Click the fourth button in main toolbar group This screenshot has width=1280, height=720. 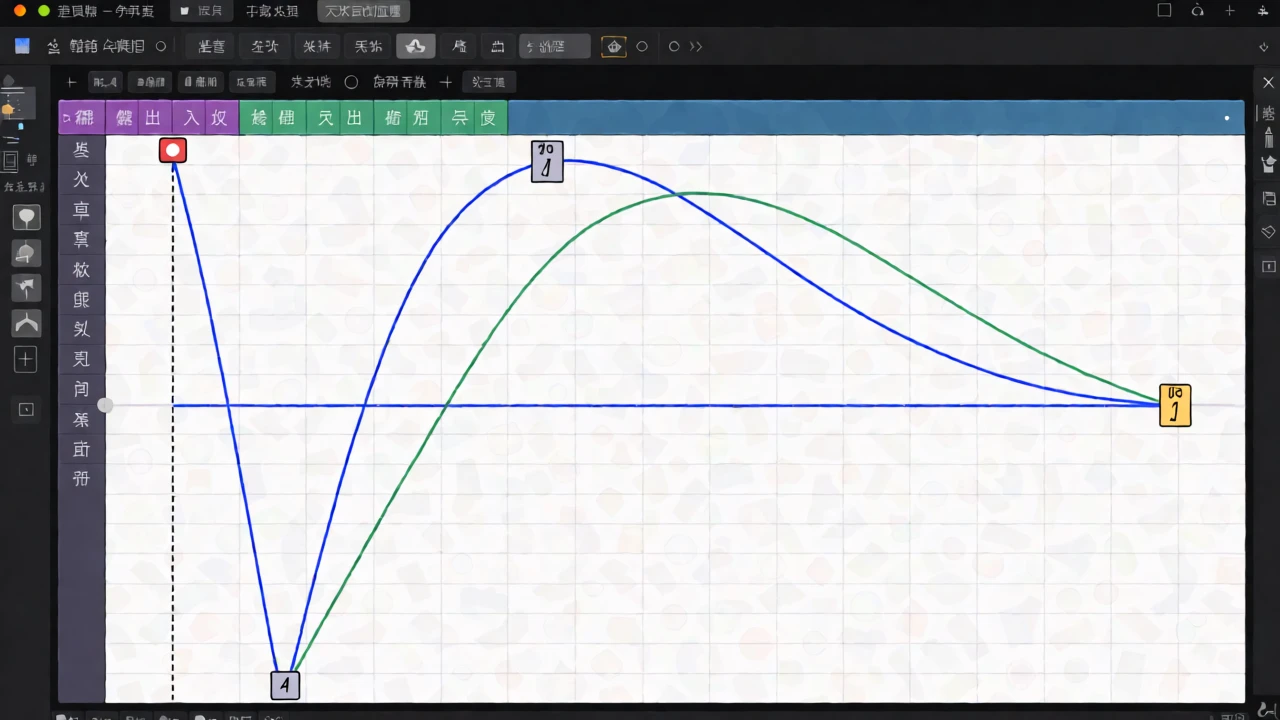367,46
